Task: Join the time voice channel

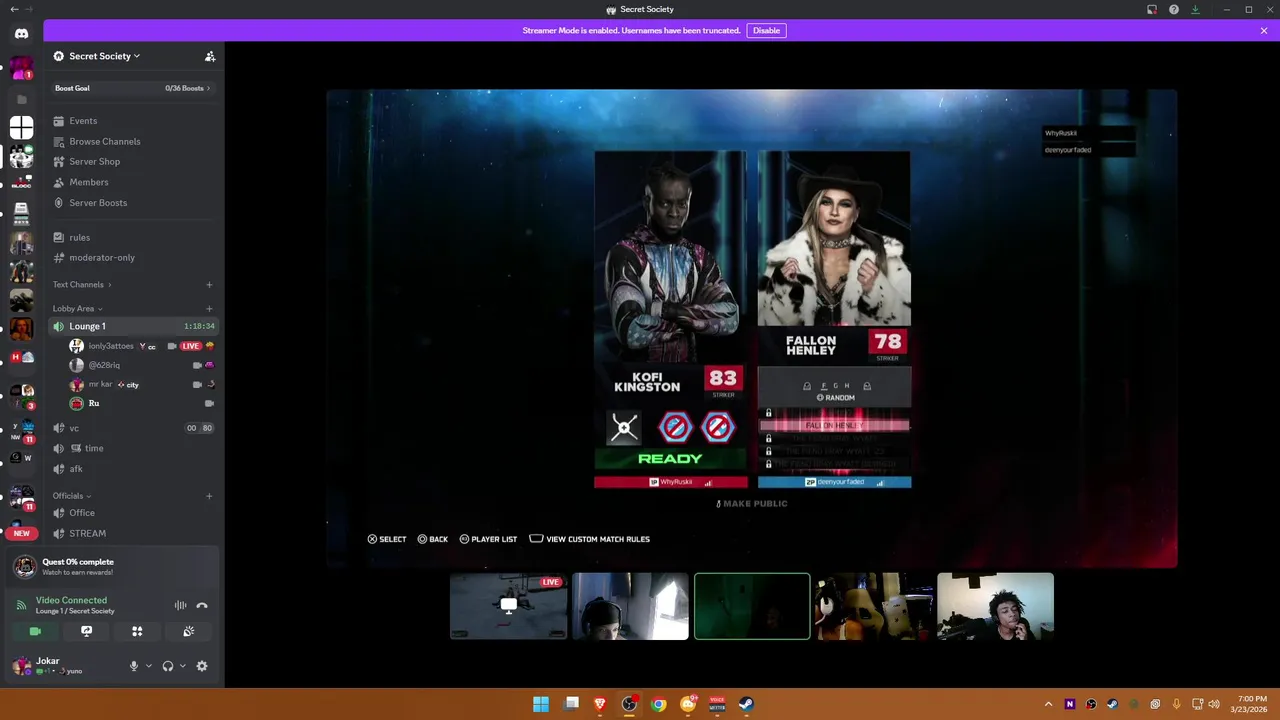Action: 134,448
